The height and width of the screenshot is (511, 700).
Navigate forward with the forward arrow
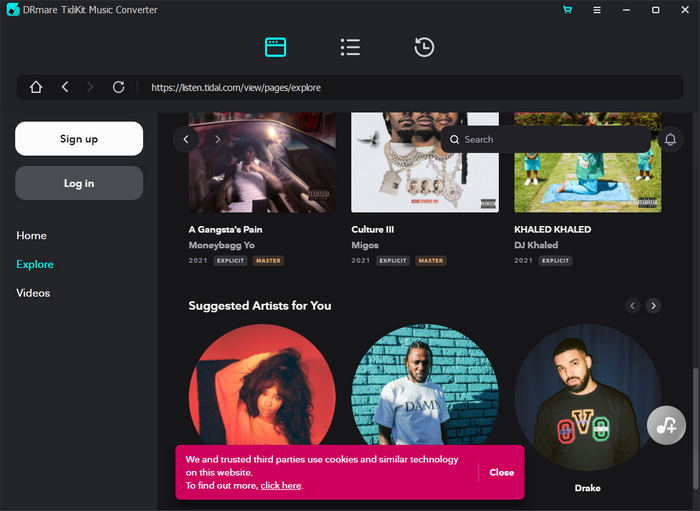coord(90,87)
